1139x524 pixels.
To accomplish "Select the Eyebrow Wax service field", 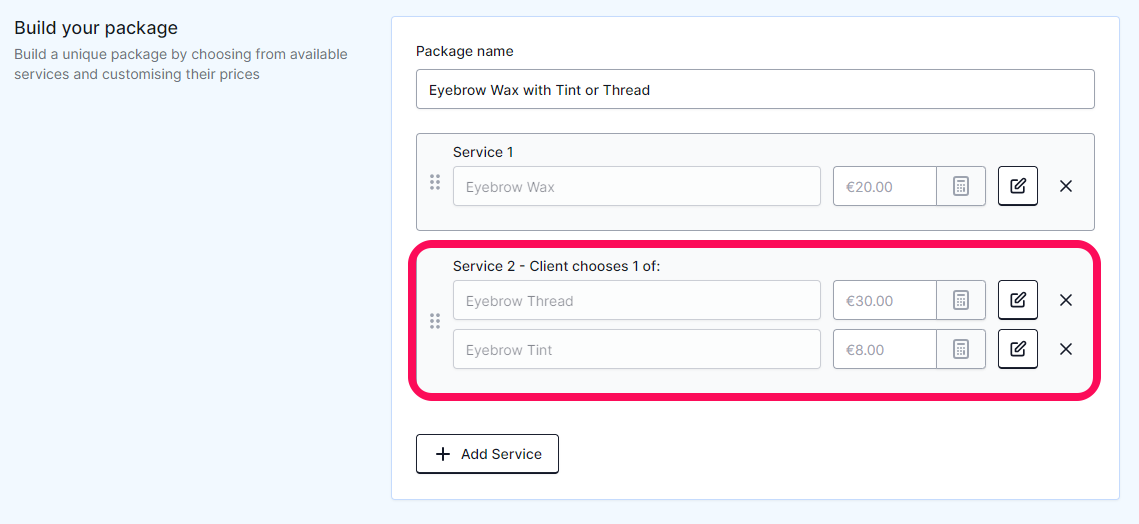I will 637,186.
